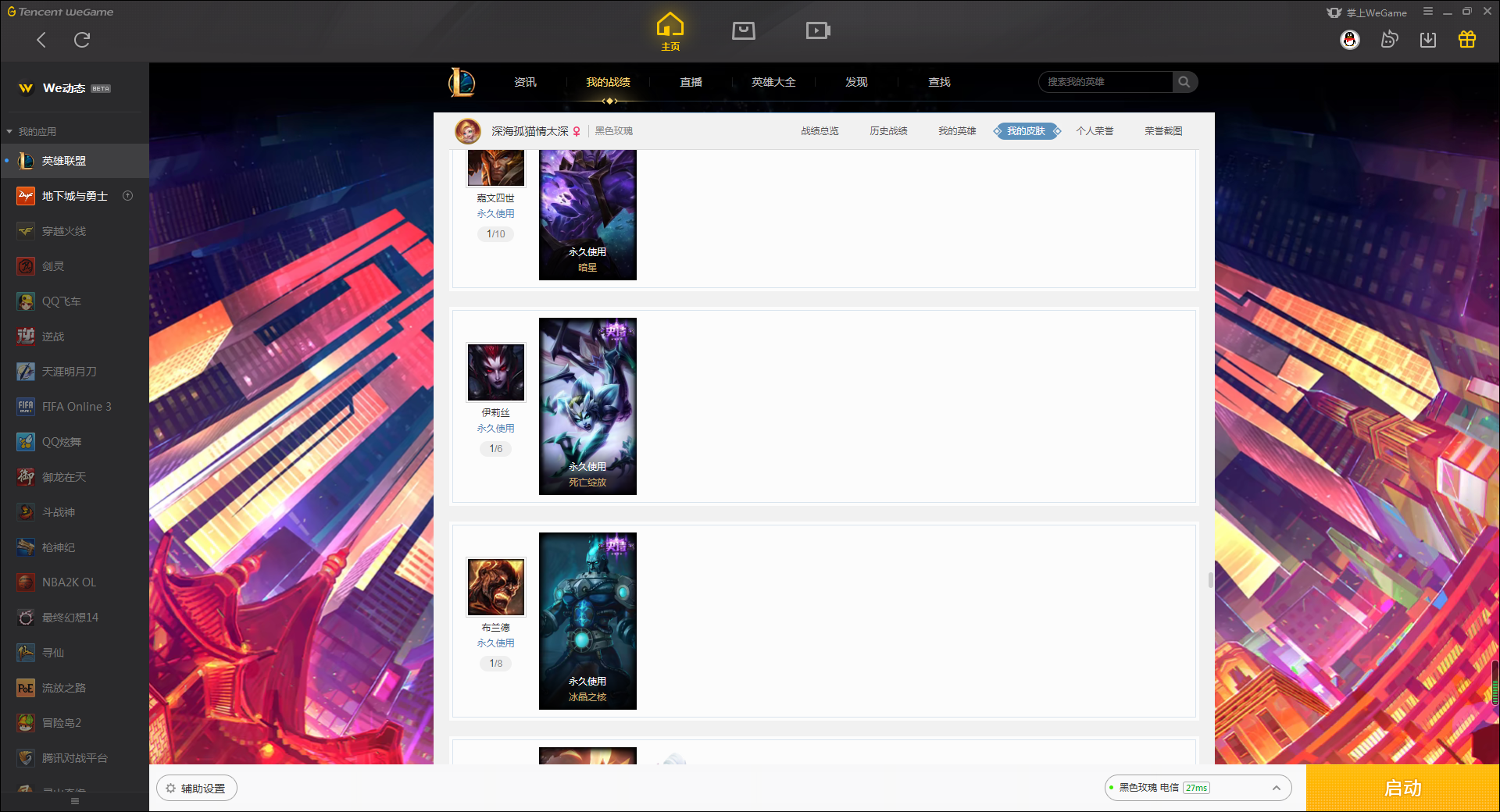This screenshot has width=1500, height=812.
Task: Click the 掌上WeGame link
Action: point(1367,12)
